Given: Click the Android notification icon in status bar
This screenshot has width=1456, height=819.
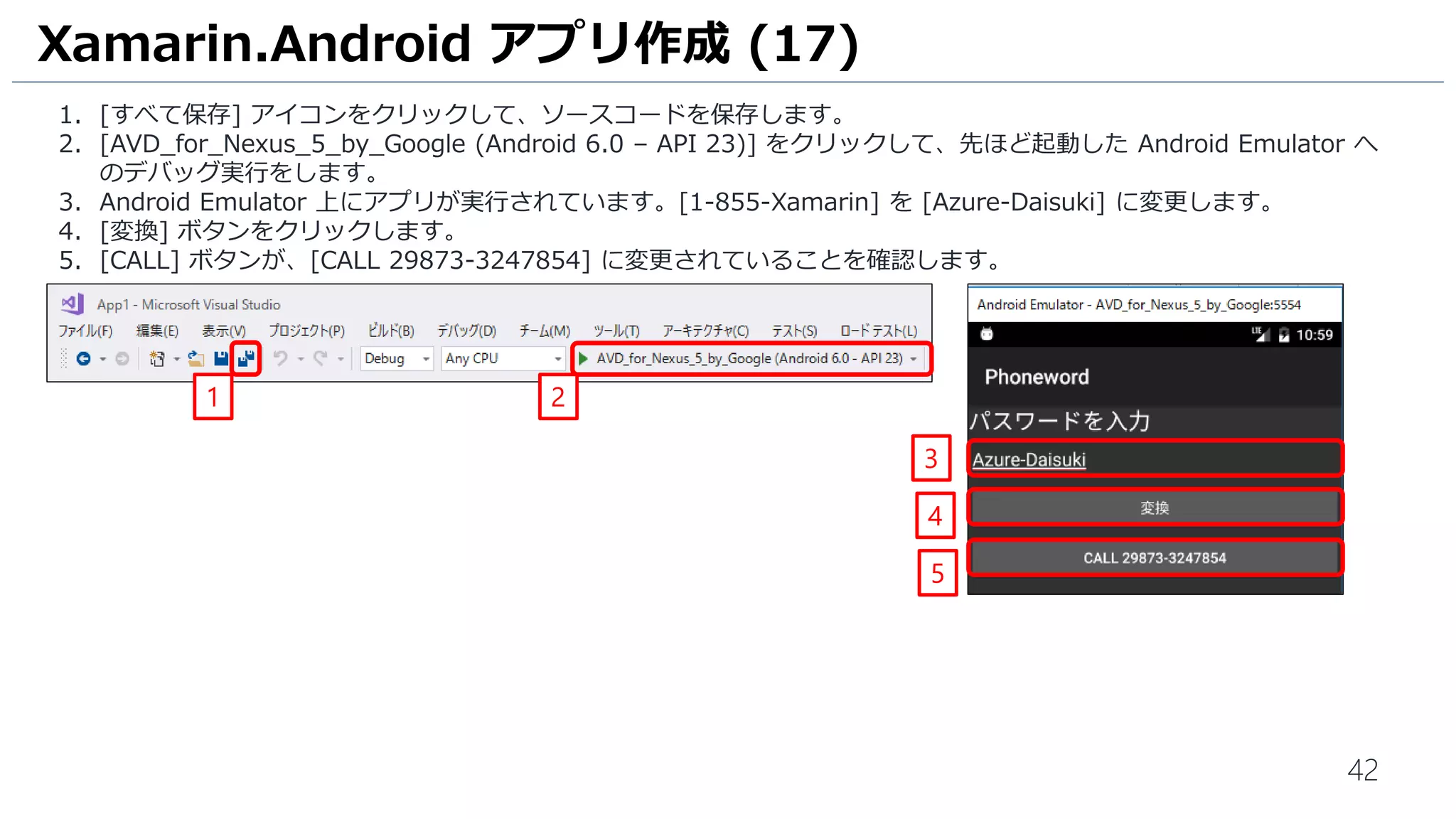Looking at the screenshot, I should (x=987, y=334).
